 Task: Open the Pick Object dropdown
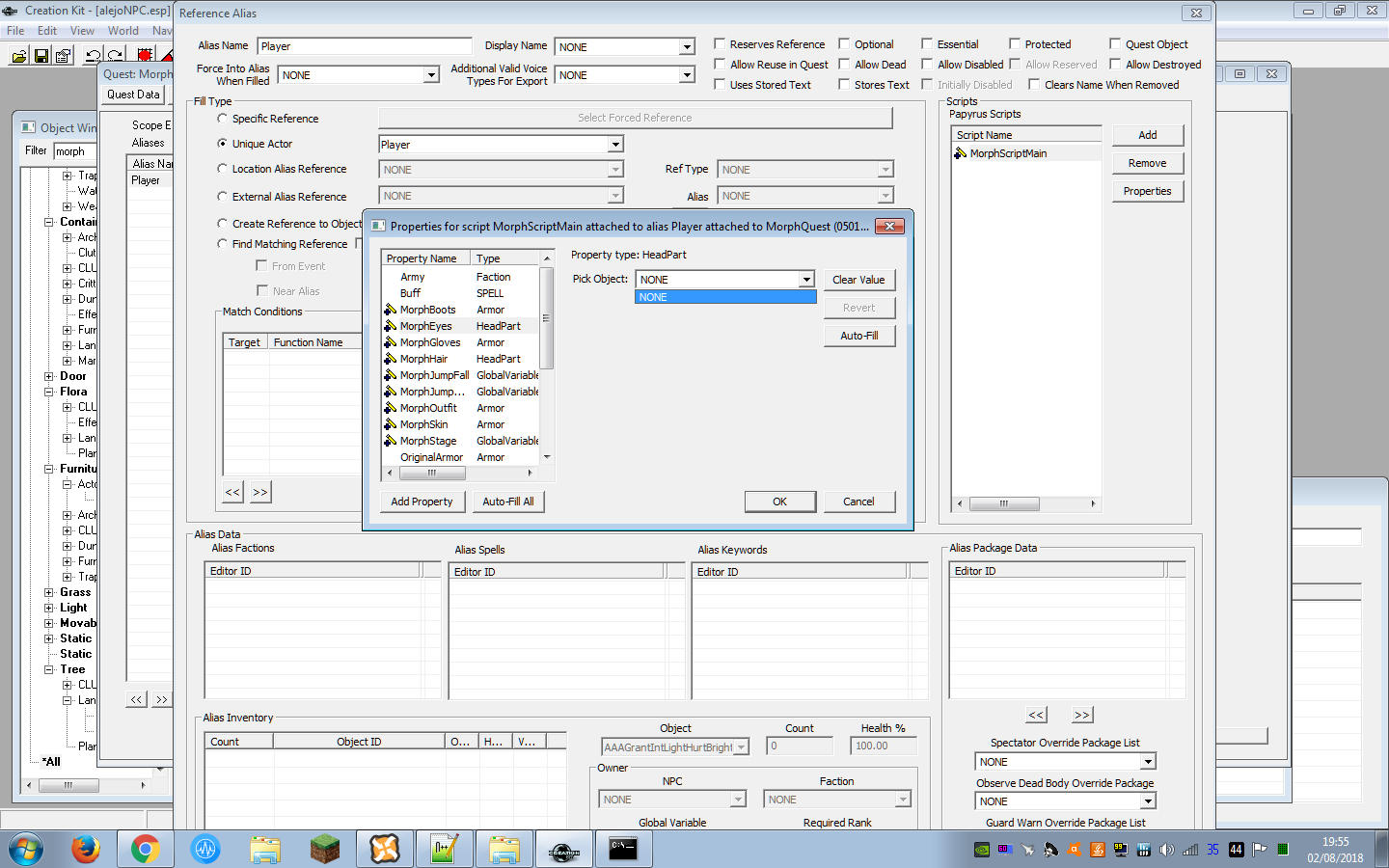(x=806, y=280)
